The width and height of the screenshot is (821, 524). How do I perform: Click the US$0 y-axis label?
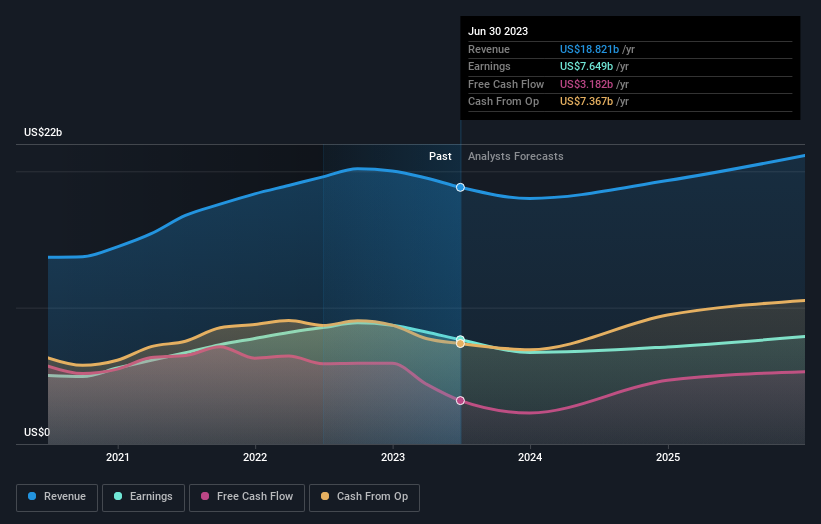pyautogui.click(x=37, y=432)
